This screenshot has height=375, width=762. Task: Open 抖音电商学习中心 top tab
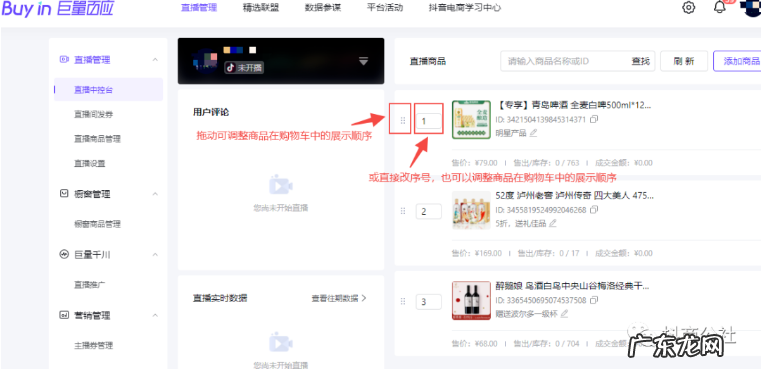(465, 8)
